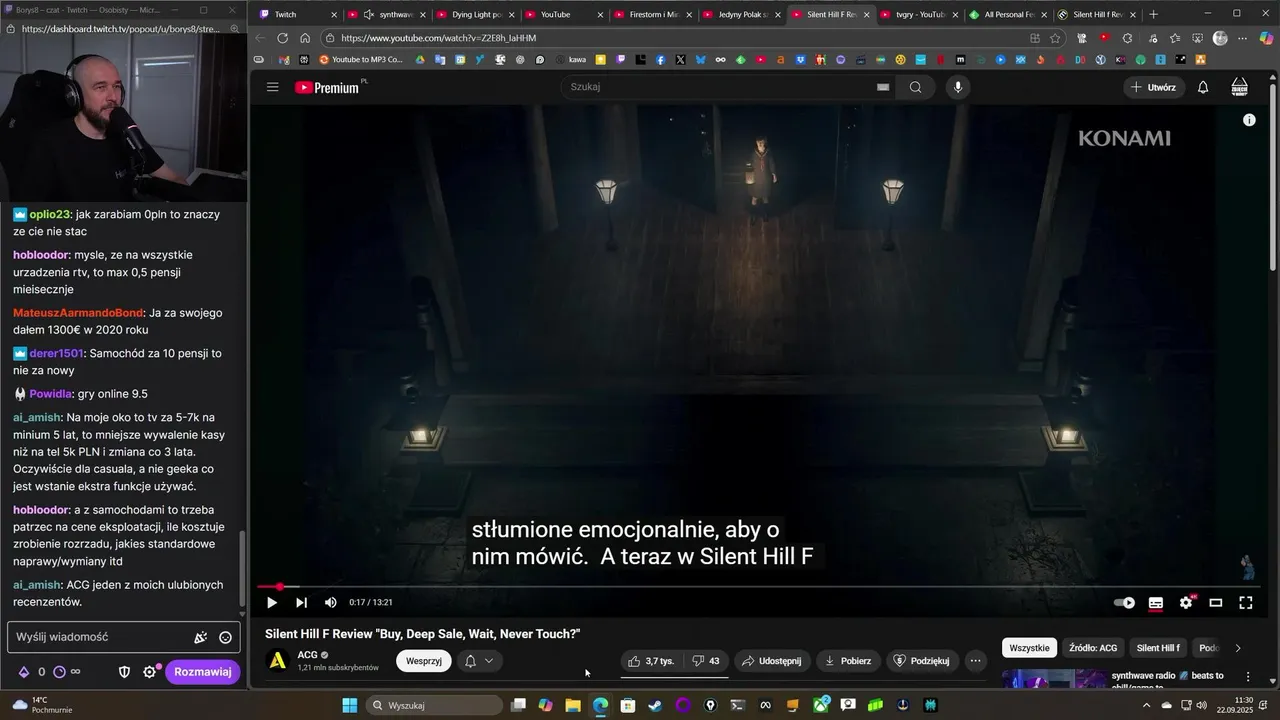Expand ACG notification bell dropdown
The image size is (1280, 720).
tap(479, 661)
